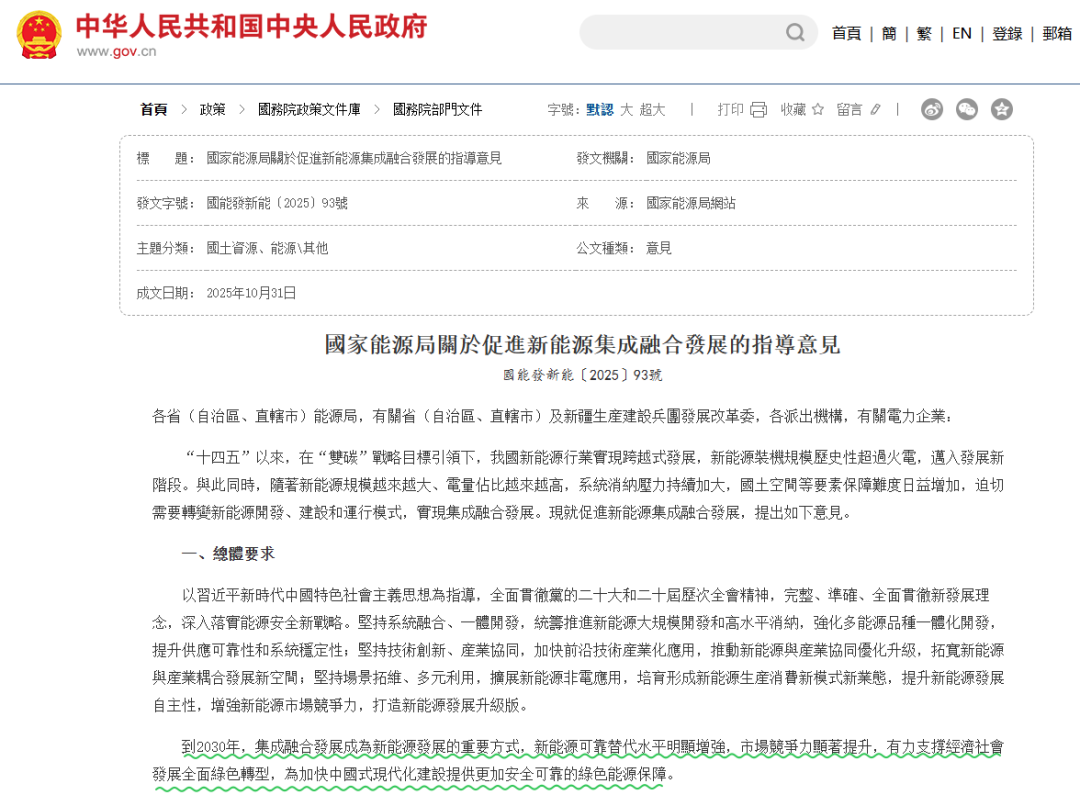Set font size to 大
Screen dimensions: 1080x806
click(x=626, y=110)
